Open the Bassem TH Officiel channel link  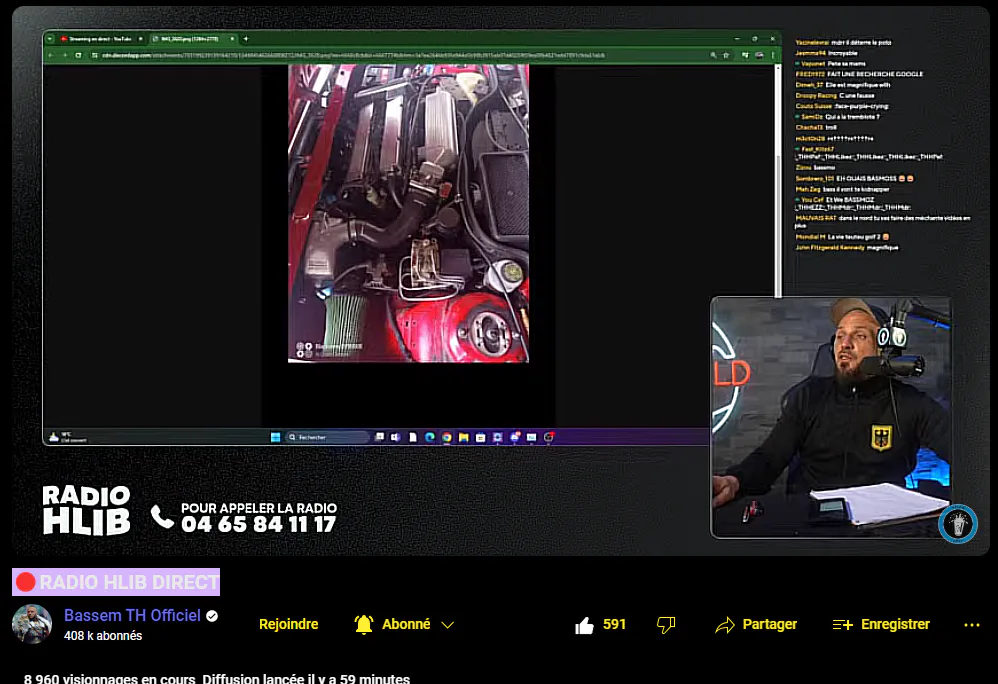tap(132, 615)
